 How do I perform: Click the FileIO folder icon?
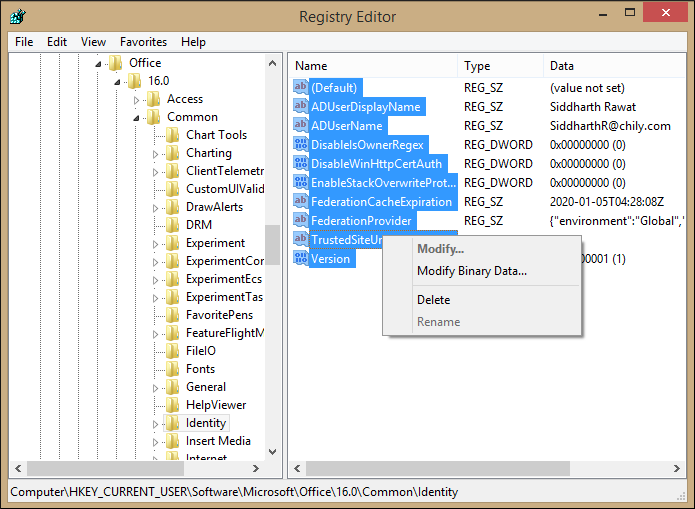[x=172, y=351]
